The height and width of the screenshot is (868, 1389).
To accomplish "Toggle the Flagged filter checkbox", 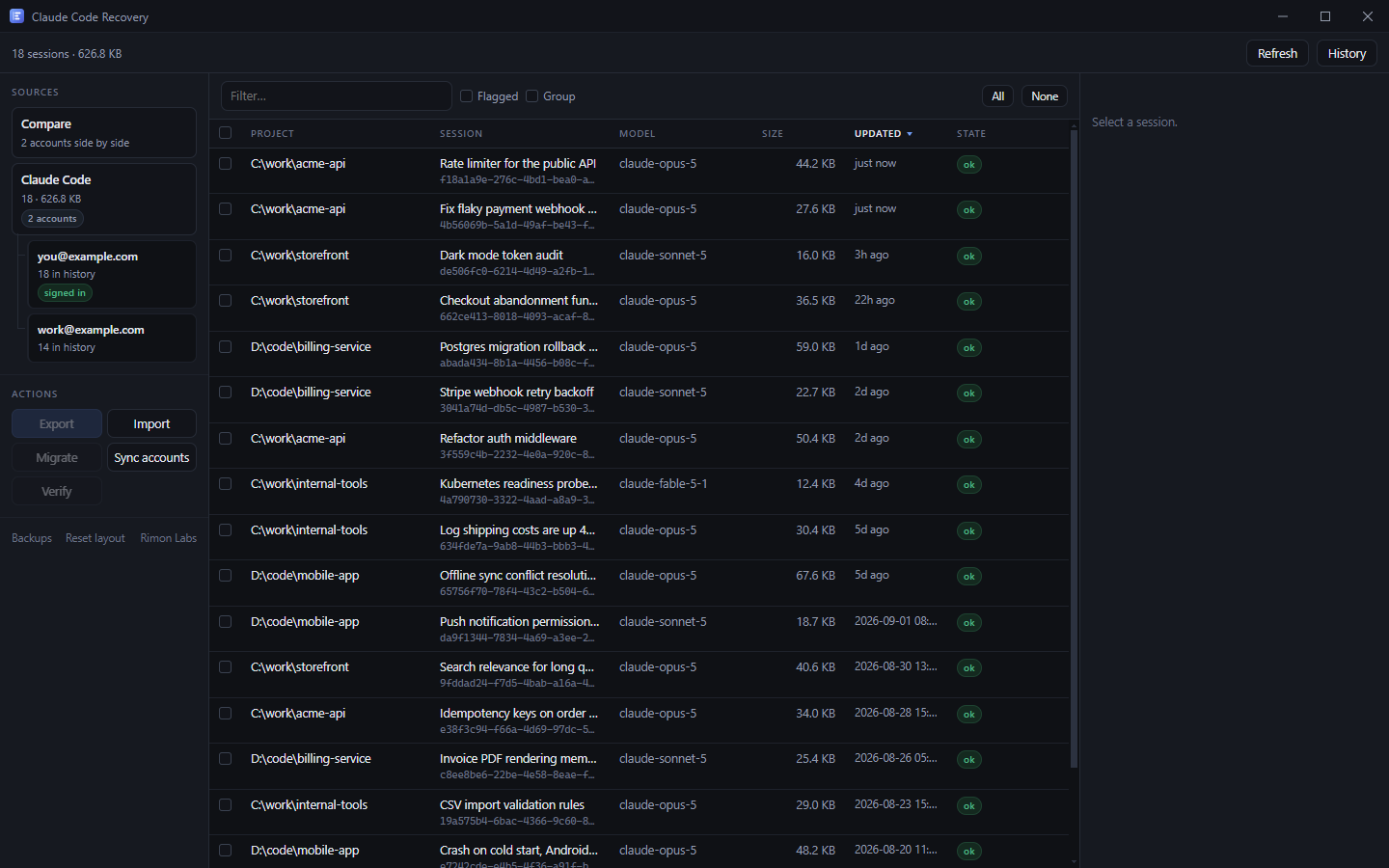I will (x=466, y=96).
